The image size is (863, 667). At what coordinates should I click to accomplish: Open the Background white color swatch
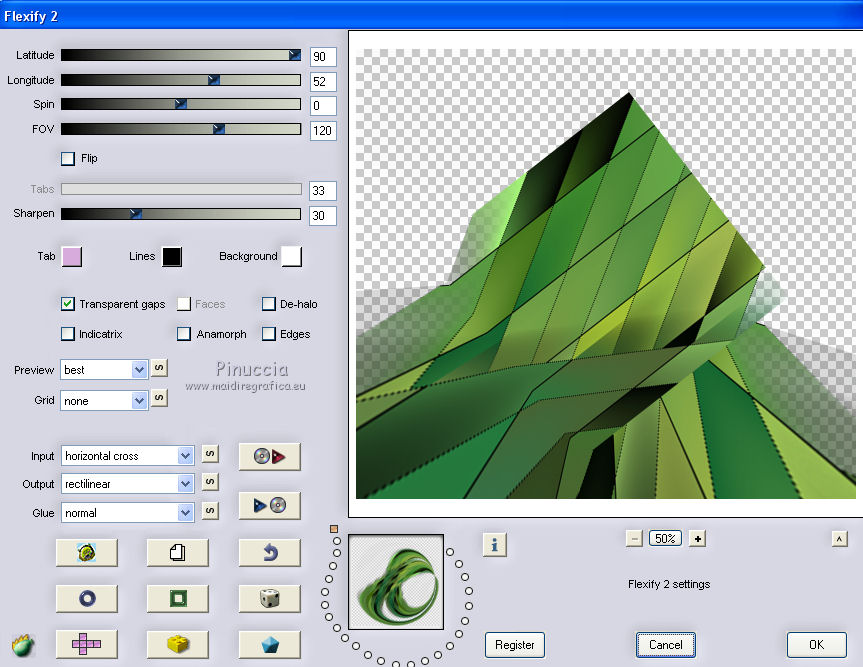292,256
